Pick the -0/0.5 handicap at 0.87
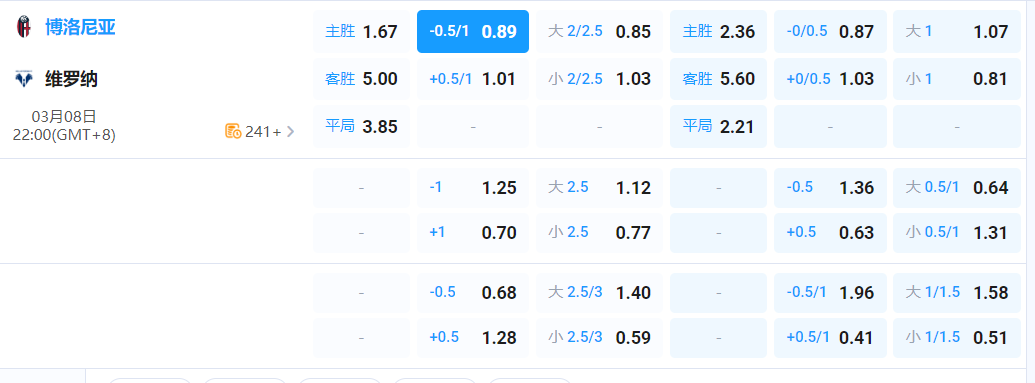The height and width of the screenshot is (383, 1035). [x=830, y=31]
